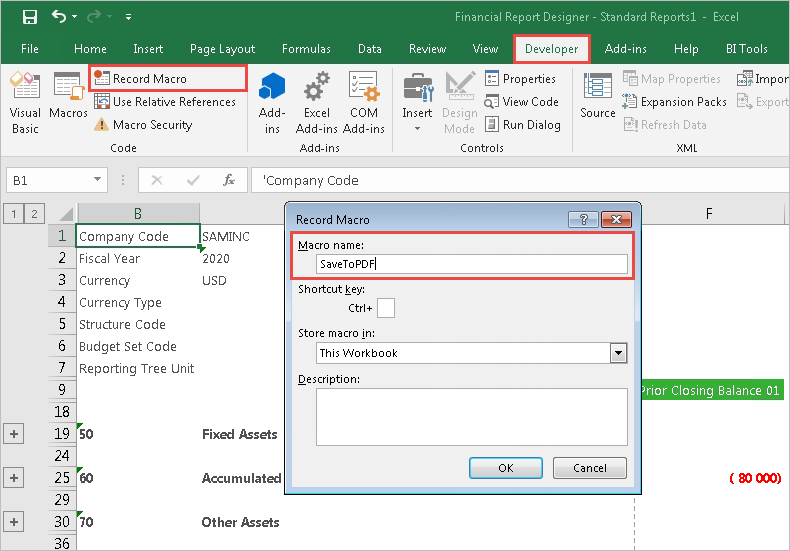The width and height of the screenshot is (790, 551).
Task: Open the File tab
Action: pyautogui.click(x=30, y=49)
